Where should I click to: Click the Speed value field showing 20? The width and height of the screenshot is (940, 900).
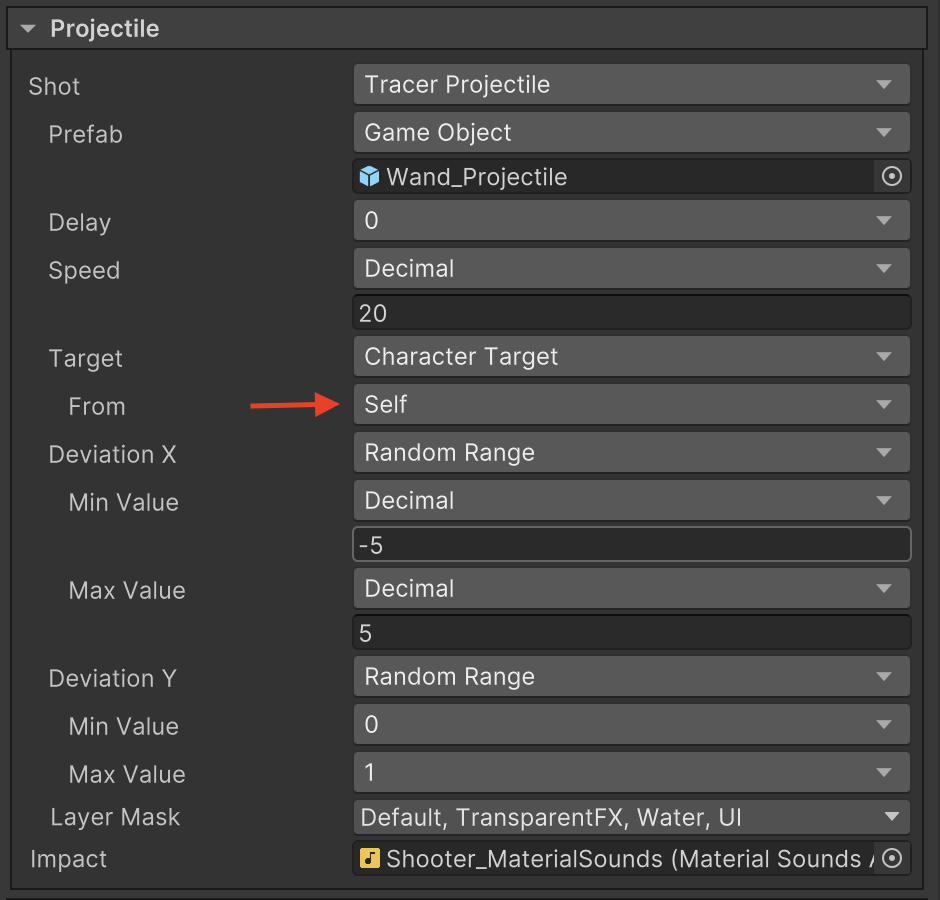[x=631, y=313]
